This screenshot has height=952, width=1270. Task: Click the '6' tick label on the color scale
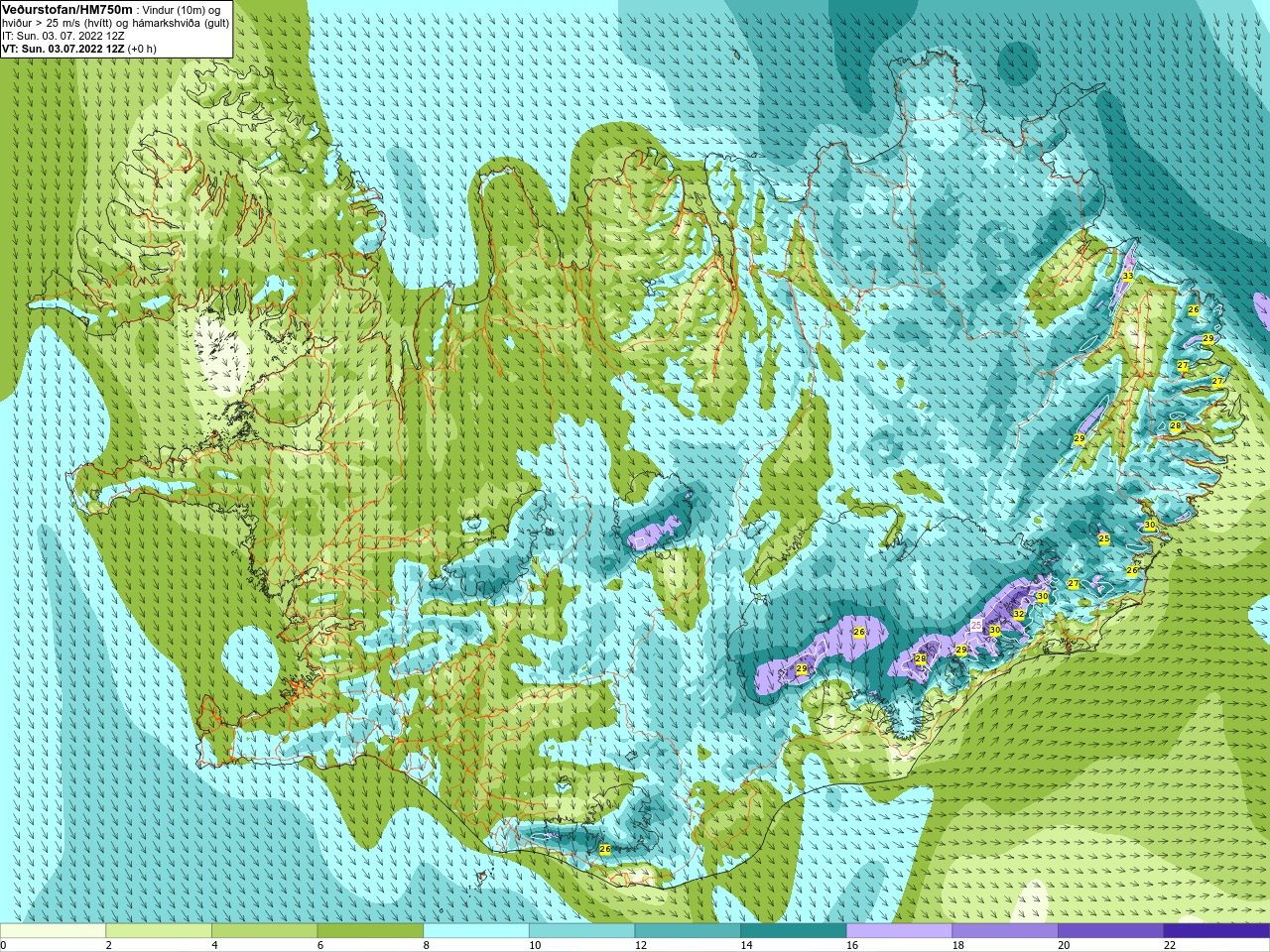pyautogui.click(x=320, y=945)
